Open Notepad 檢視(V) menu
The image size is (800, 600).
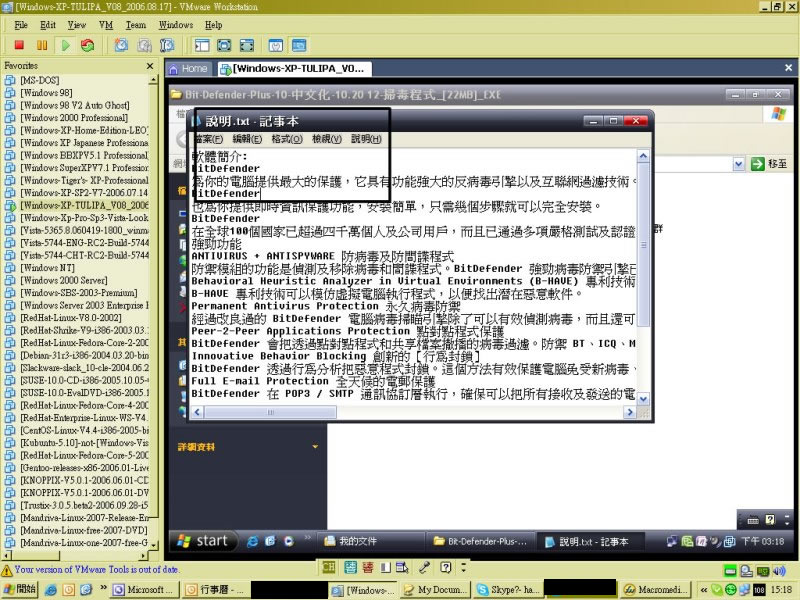coord(327,139)
